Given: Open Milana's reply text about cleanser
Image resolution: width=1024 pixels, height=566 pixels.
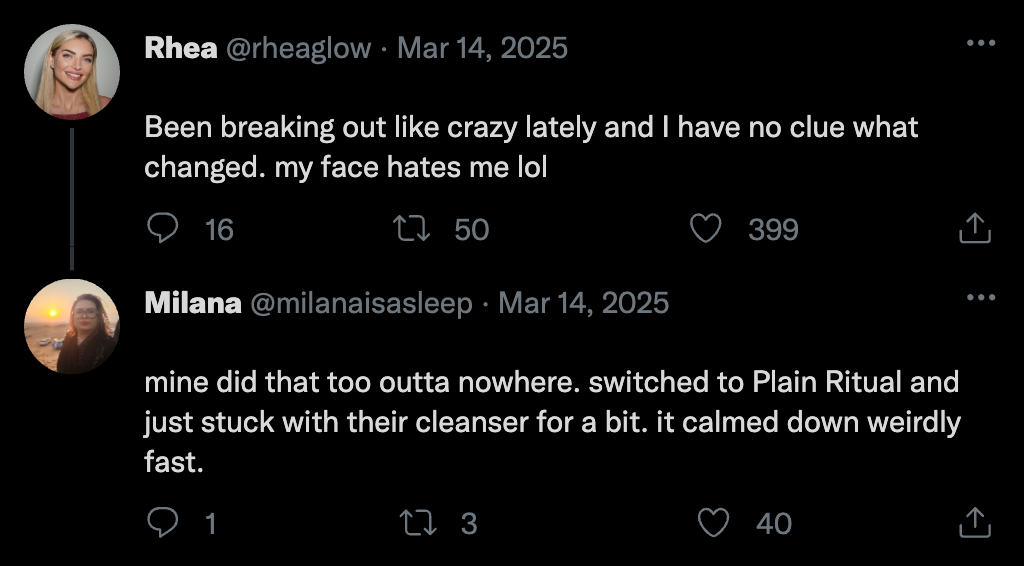Looking at the screenshot, I should click(550, 422).
